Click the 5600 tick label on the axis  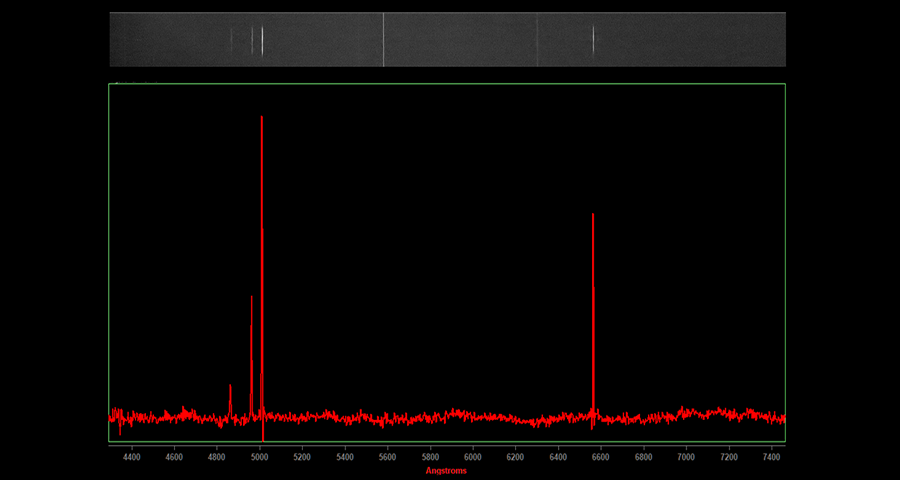(x=387, y=457)
